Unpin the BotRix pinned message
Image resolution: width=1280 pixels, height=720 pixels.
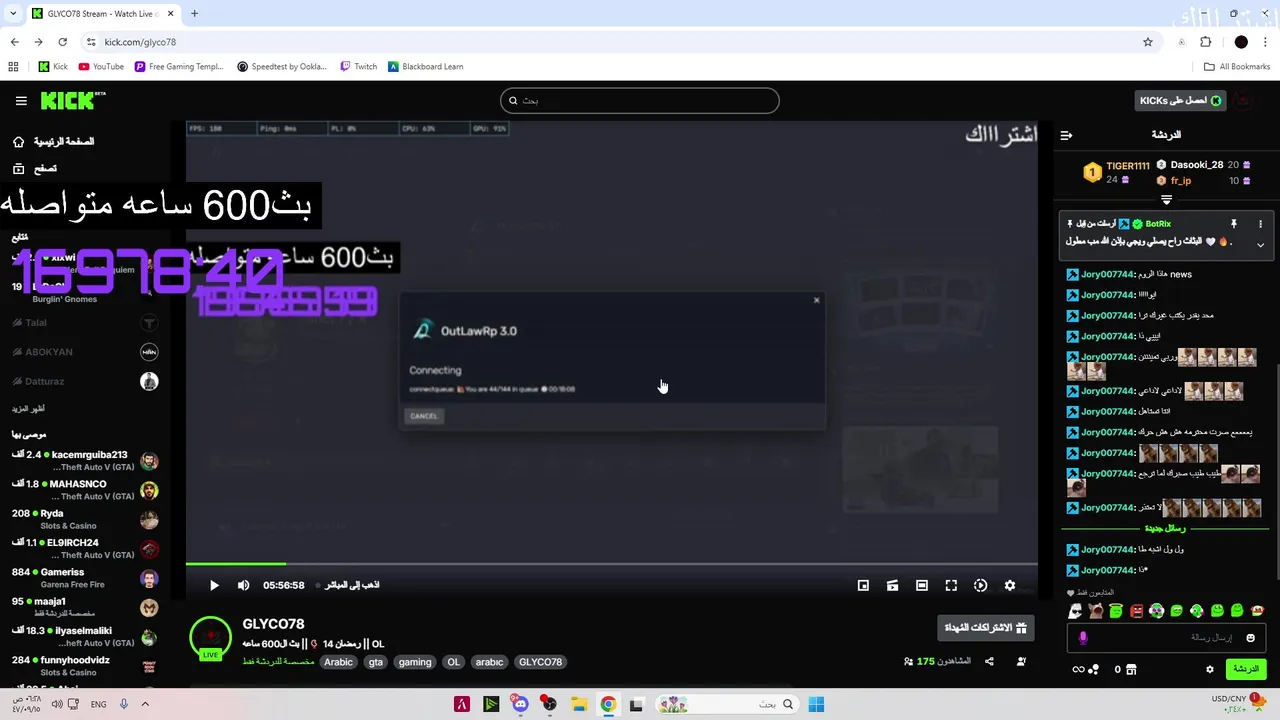1234,224
